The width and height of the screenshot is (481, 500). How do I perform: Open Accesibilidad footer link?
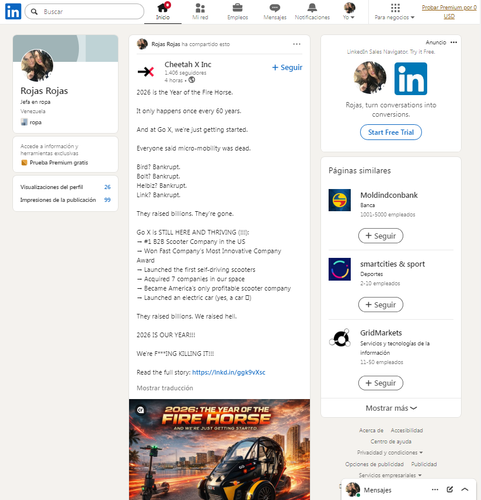[407, 430]
